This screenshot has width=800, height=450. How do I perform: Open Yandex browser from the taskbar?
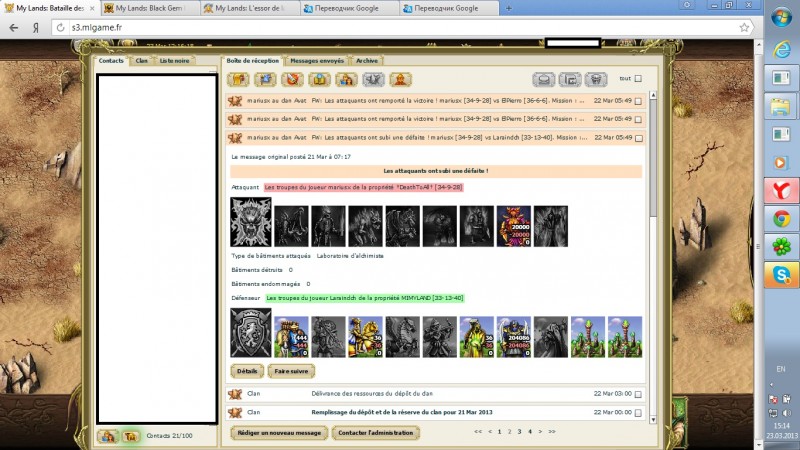tap(778, 190)
